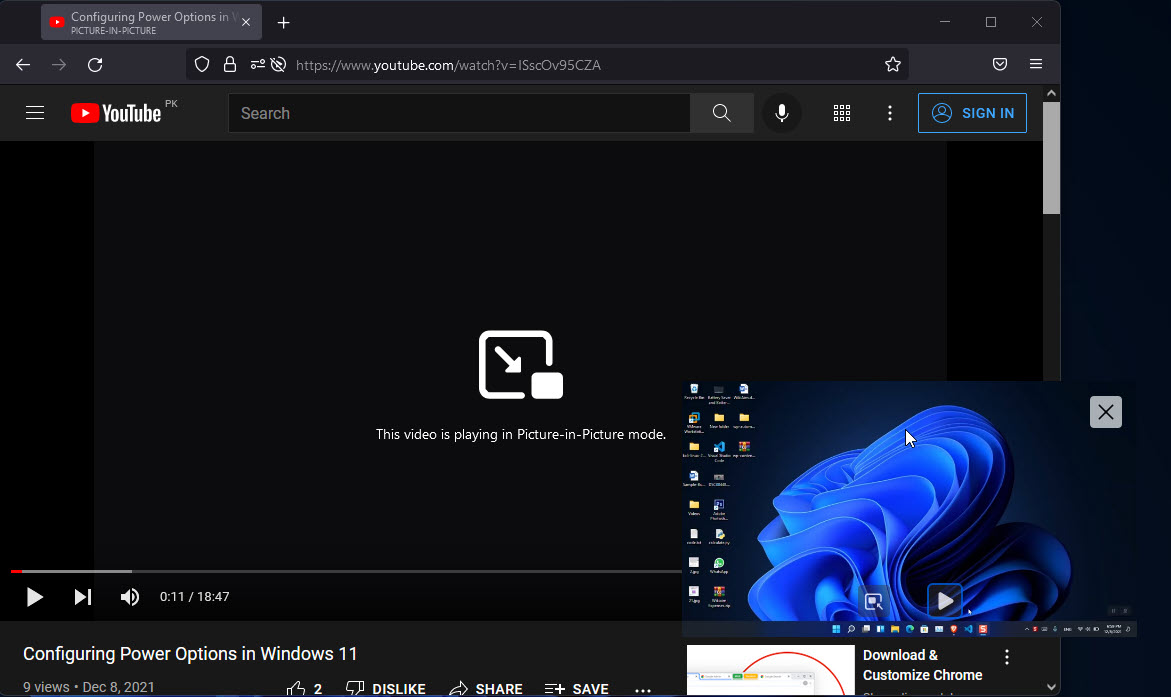Screen dimensions: 1171x697
Task: Open the YouTube apps grid
Action: [x=842, y=113]
